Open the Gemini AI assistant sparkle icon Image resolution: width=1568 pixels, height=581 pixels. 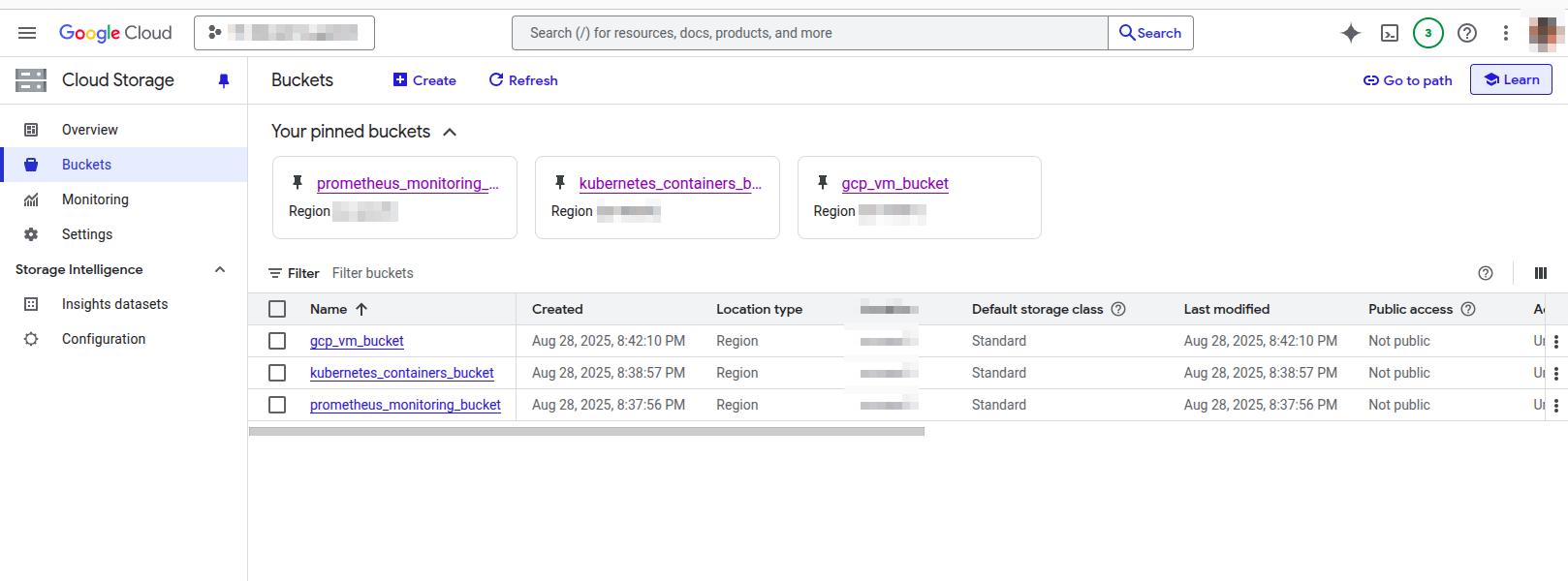click(1350, 33)
